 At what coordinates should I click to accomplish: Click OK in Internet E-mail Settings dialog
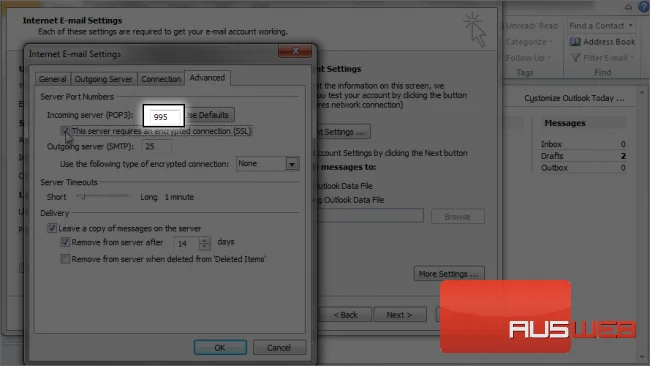(220, 347)
